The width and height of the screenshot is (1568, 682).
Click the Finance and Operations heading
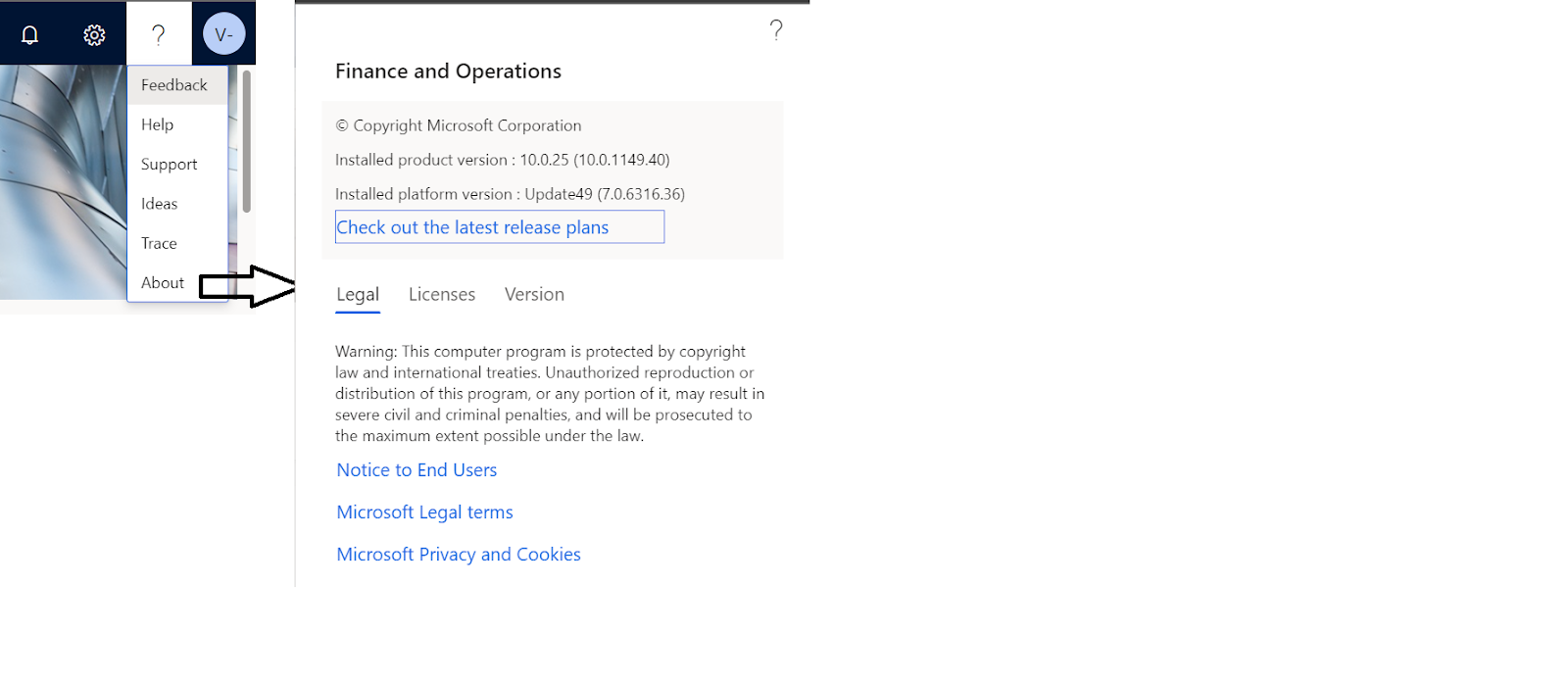(x=448, y=72)
